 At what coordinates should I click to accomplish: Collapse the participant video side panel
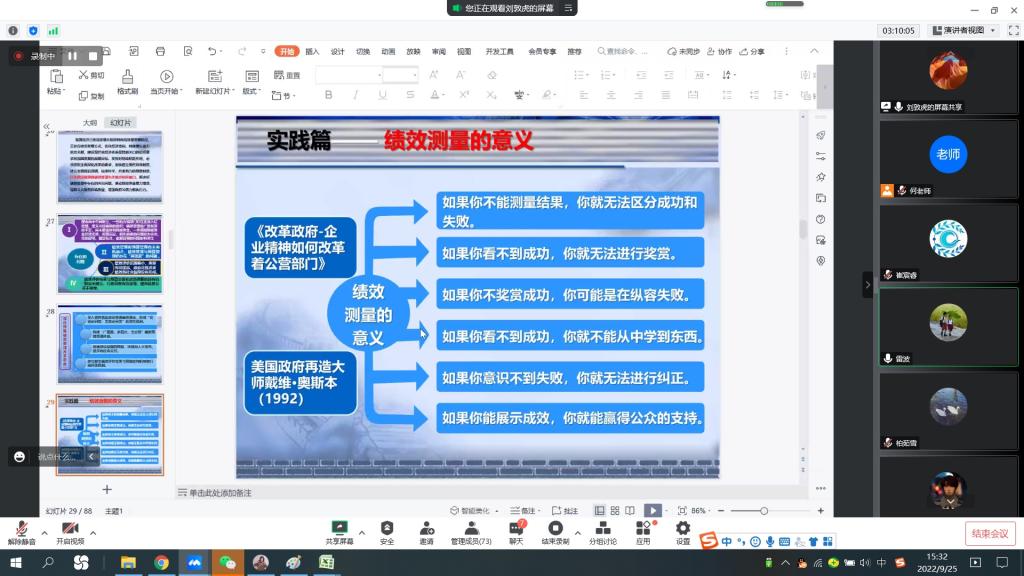(867, 285)
